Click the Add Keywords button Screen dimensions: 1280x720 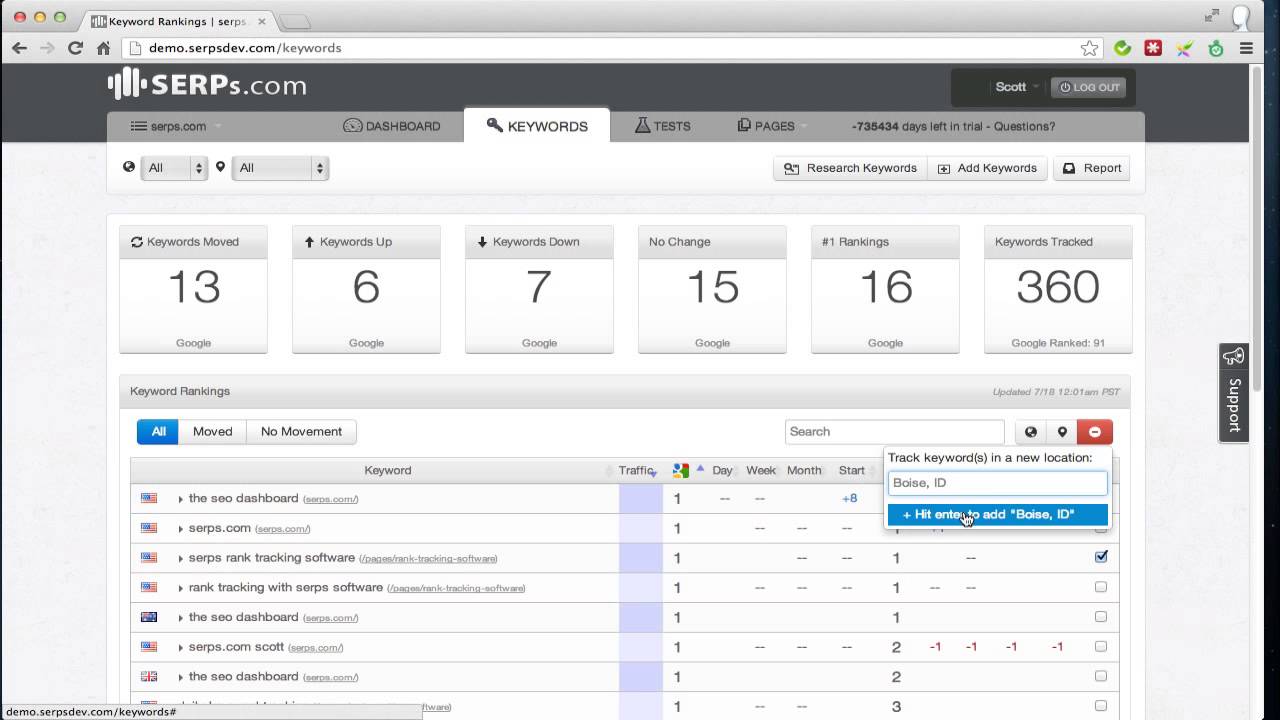(987, 168)
